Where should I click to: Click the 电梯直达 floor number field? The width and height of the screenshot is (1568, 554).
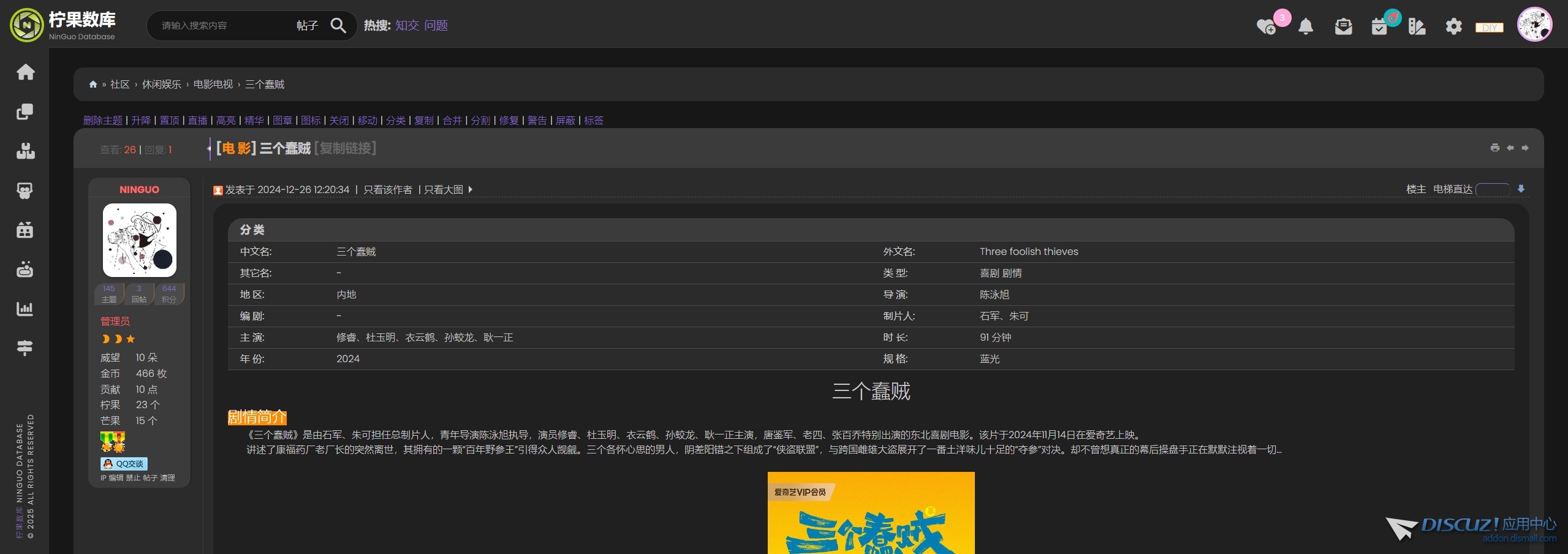pos(1493,189)
